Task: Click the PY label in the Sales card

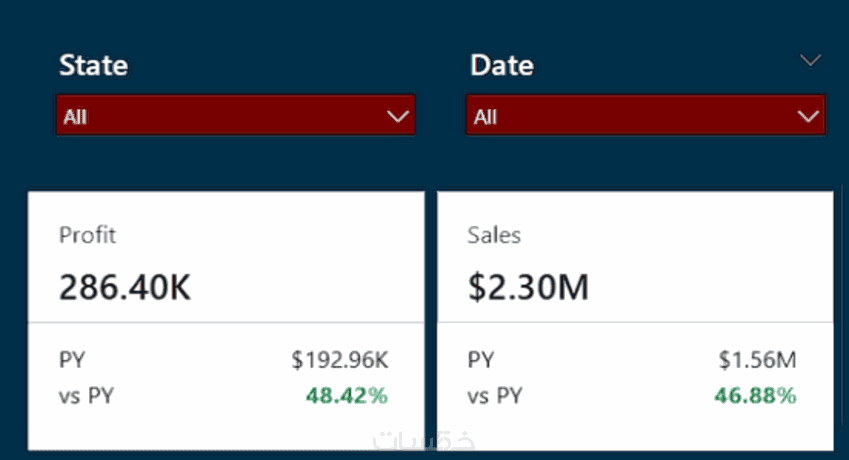Action: (481, 360)
